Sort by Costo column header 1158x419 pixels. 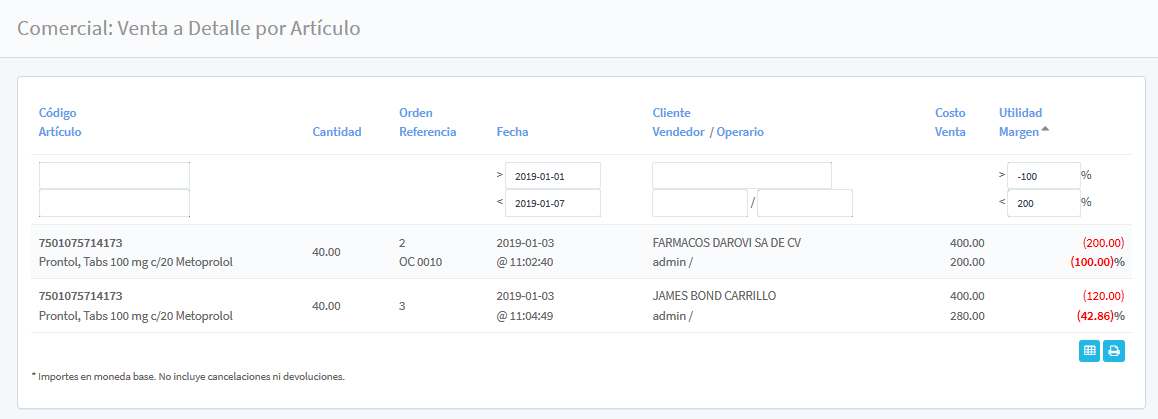(x=950, y=113)
